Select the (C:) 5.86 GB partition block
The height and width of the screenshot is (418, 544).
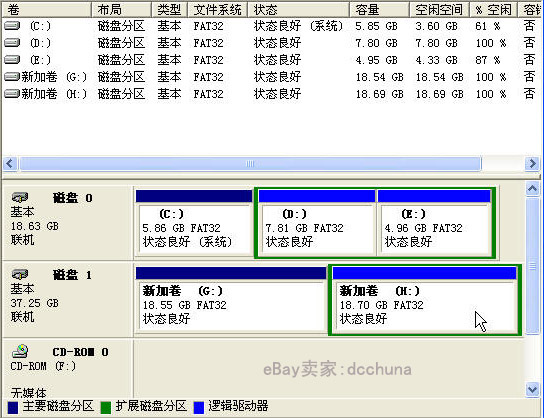[194, 223]
